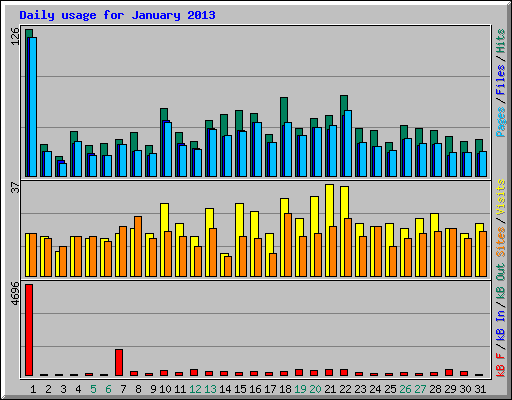Click the orange sites bar for day 8
The height and width of the screenshot is (400, 512).
click(x=138, y=246)
